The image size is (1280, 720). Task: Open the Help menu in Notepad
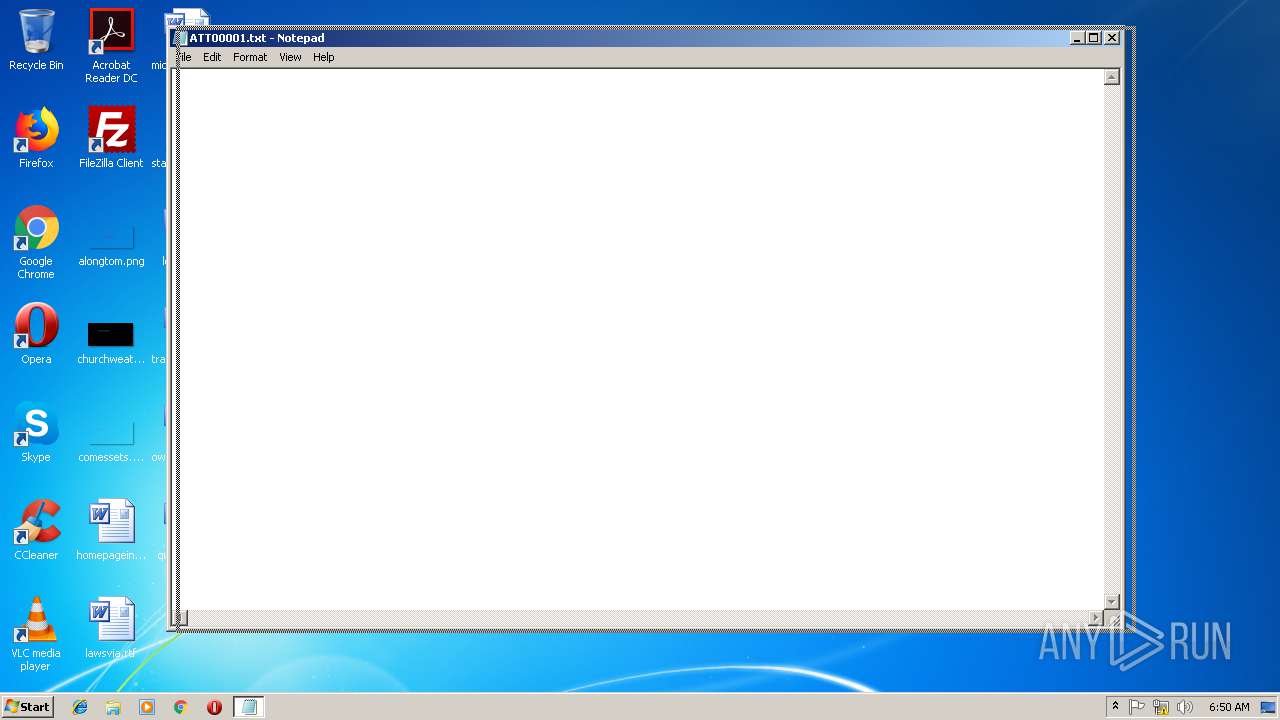[323, 57]
